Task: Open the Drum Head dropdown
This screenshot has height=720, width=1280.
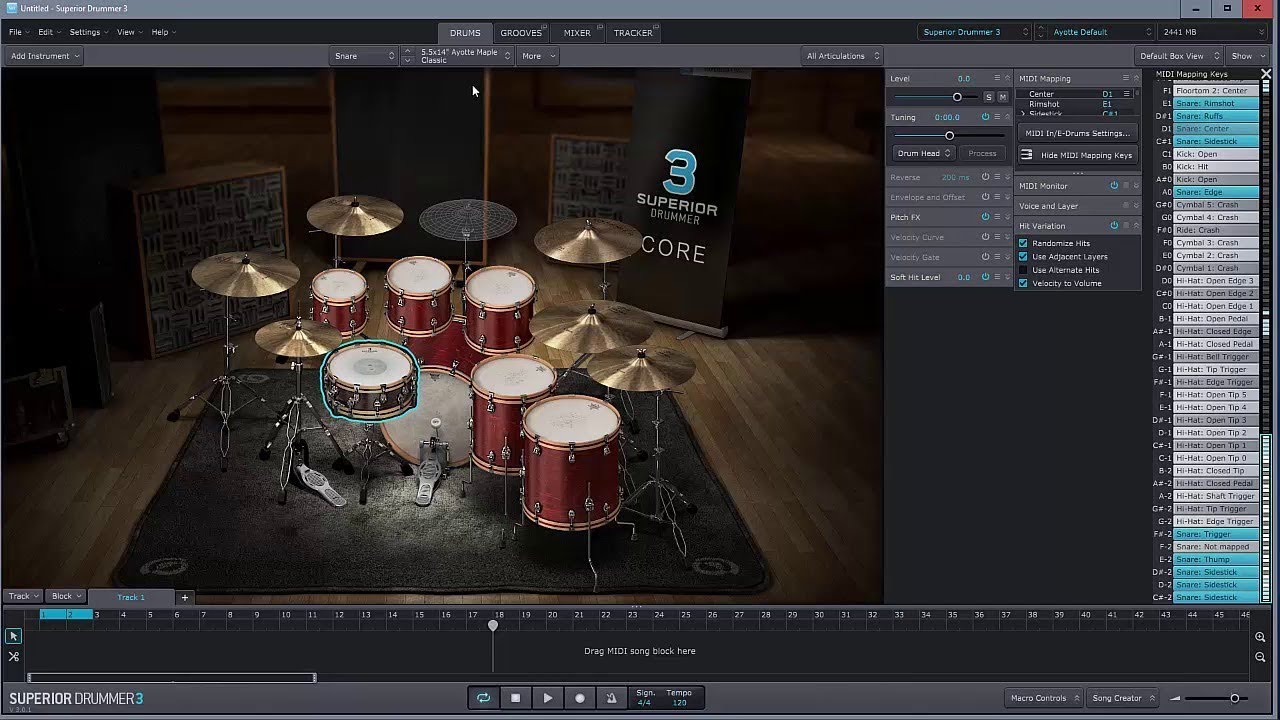Action: tap(925, 153)
